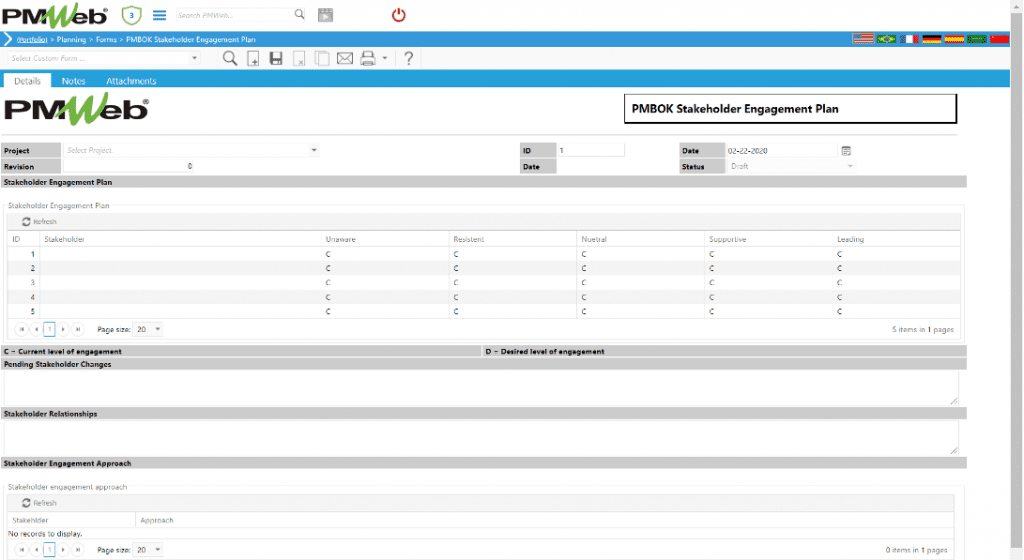Open the shield notifications badge showing 3

(x=131, y=15)
